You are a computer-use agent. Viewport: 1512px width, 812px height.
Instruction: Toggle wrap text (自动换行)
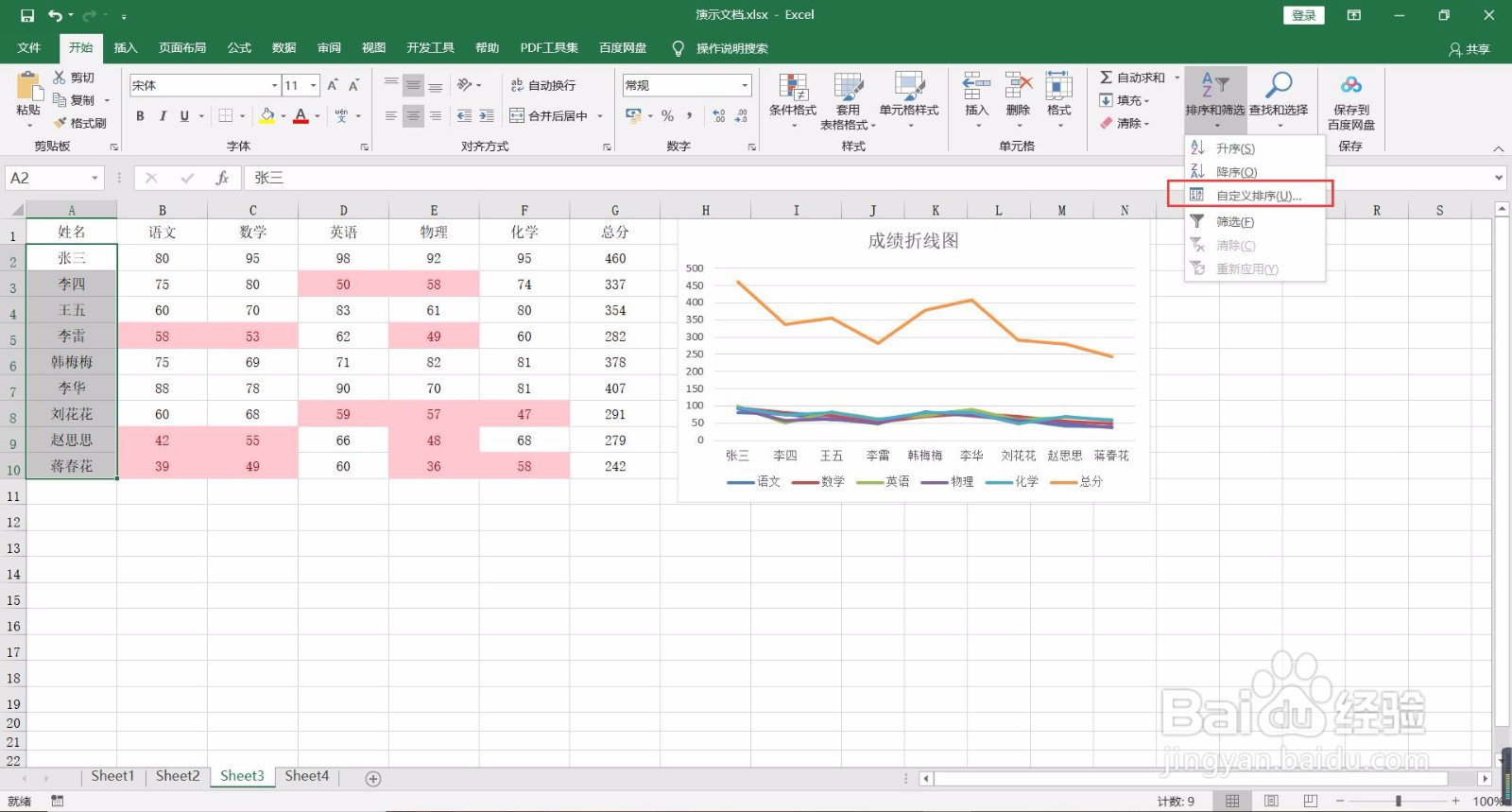pos(543,85)
